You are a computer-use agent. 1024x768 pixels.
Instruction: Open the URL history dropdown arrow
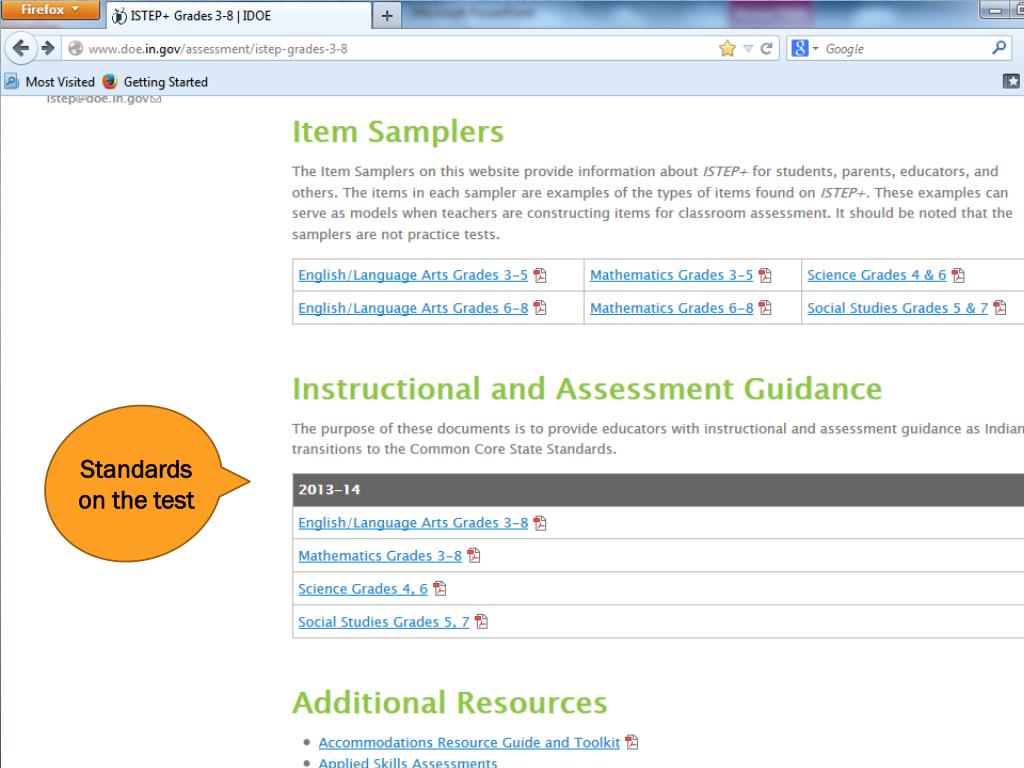point(748,49)
